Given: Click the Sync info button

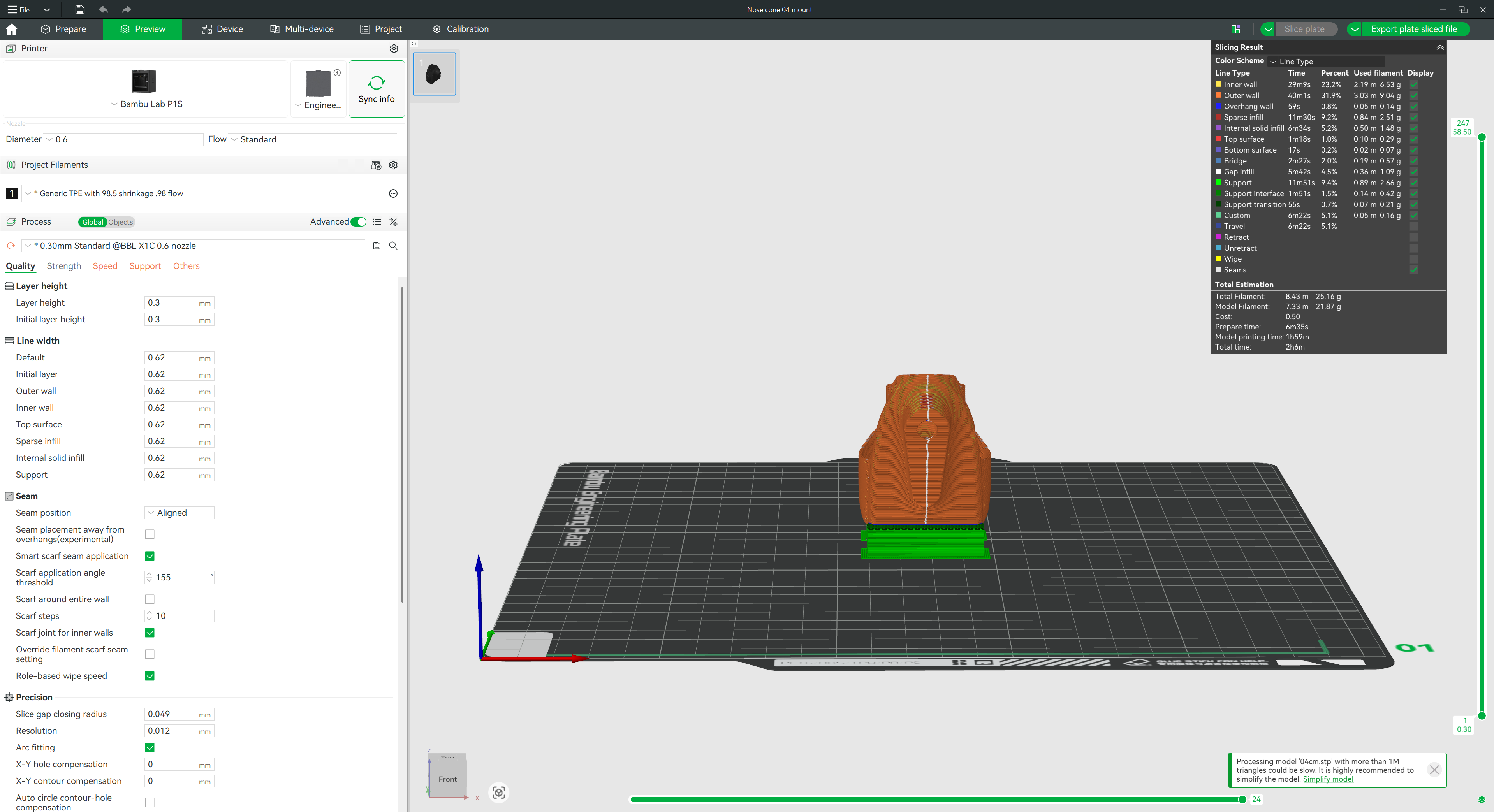Looking at the screenshot, I should click(377, 89).
